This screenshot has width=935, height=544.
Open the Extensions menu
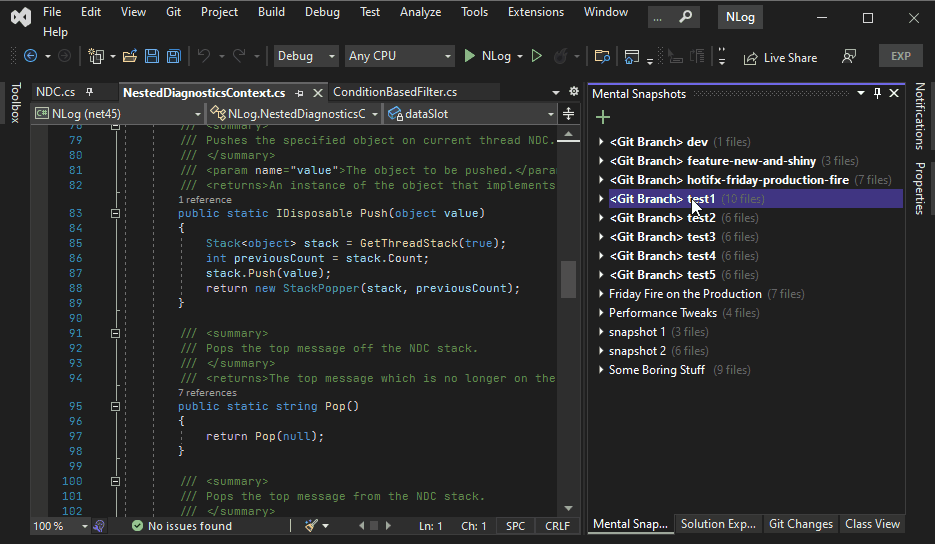[x=535, y=12]
